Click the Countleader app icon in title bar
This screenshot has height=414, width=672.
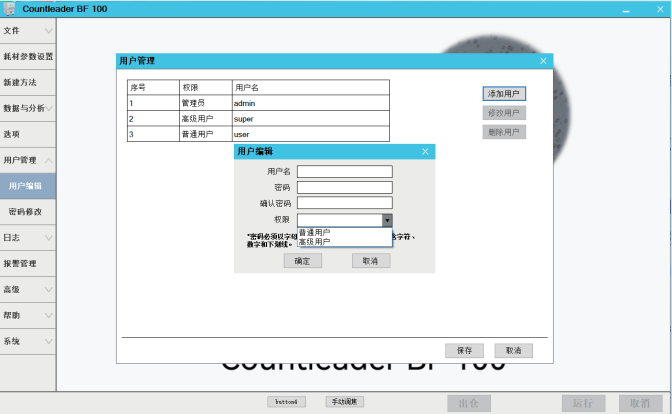coord(8,9)
